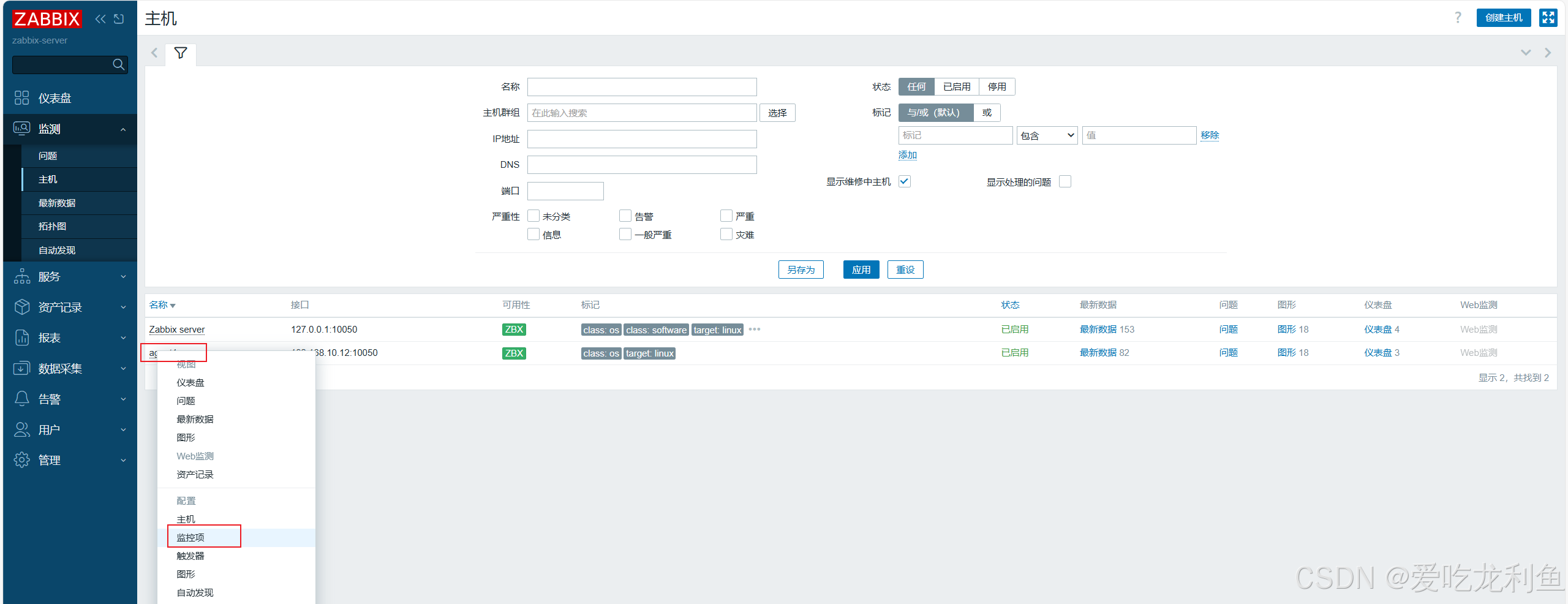Check the 一般严重 severity checkbox
1568x604 pixels.
pyautogui.click(x=625, y=234)
